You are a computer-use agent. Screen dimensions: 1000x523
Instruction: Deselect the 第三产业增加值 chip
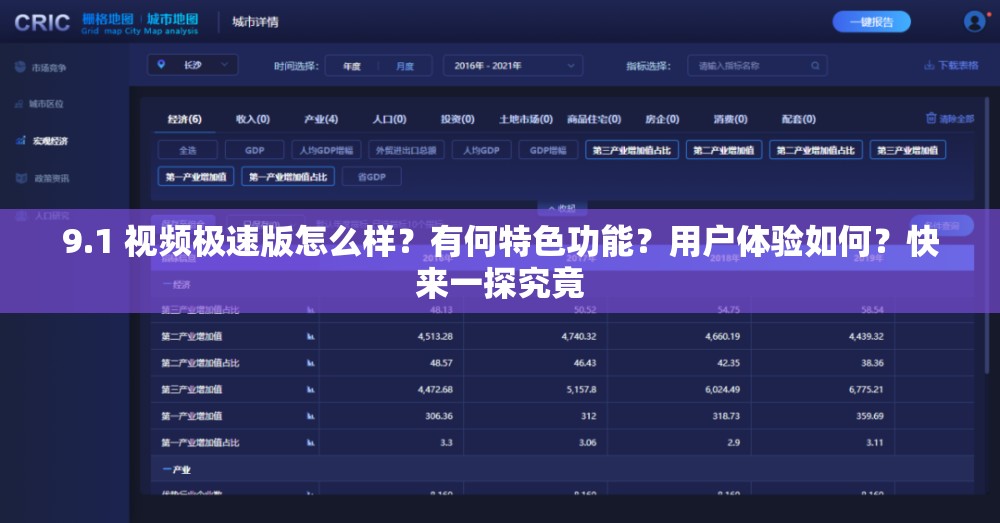[x=908, y=150]
